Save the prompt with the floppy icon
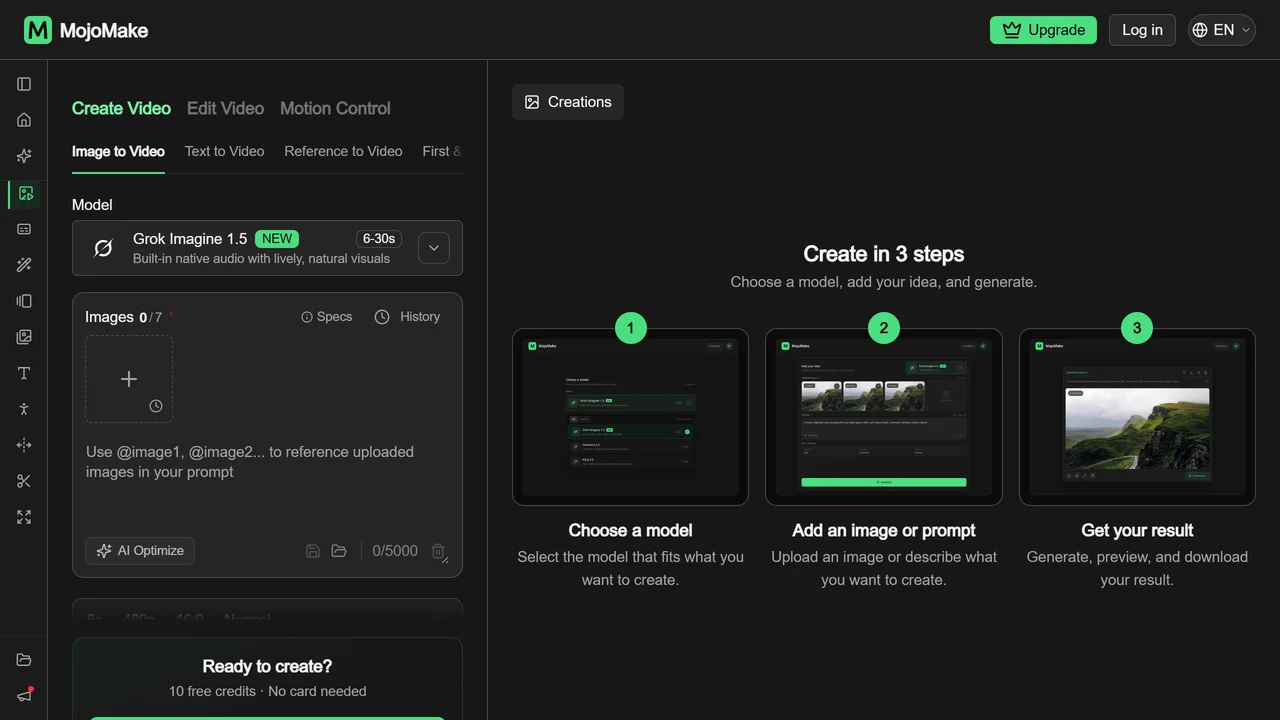This screenshot has width=1280, height=720. click(313, 551)
